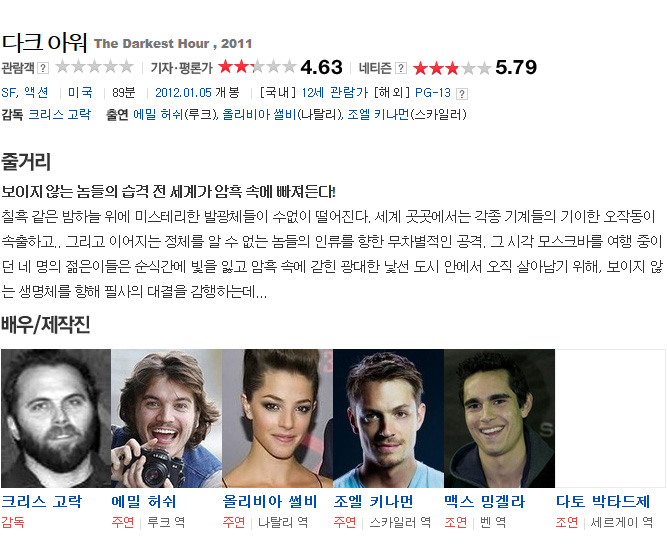The width and height of the screenshot is (667, 557).
Task: Click the help icon next to 네티즌
Action: 401,68
